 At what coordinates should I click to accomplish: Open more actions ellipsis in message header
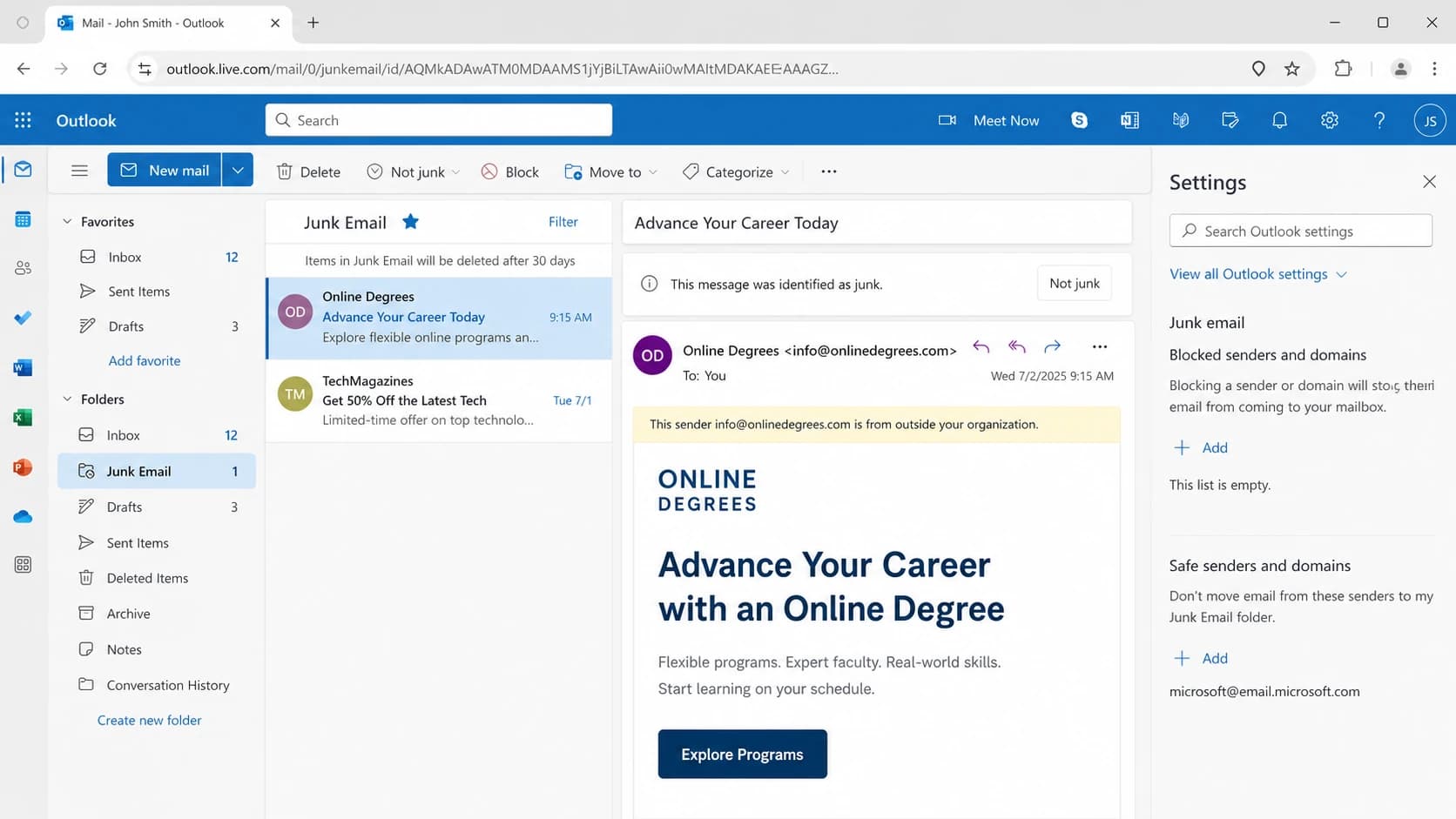tap(1100, 346)
